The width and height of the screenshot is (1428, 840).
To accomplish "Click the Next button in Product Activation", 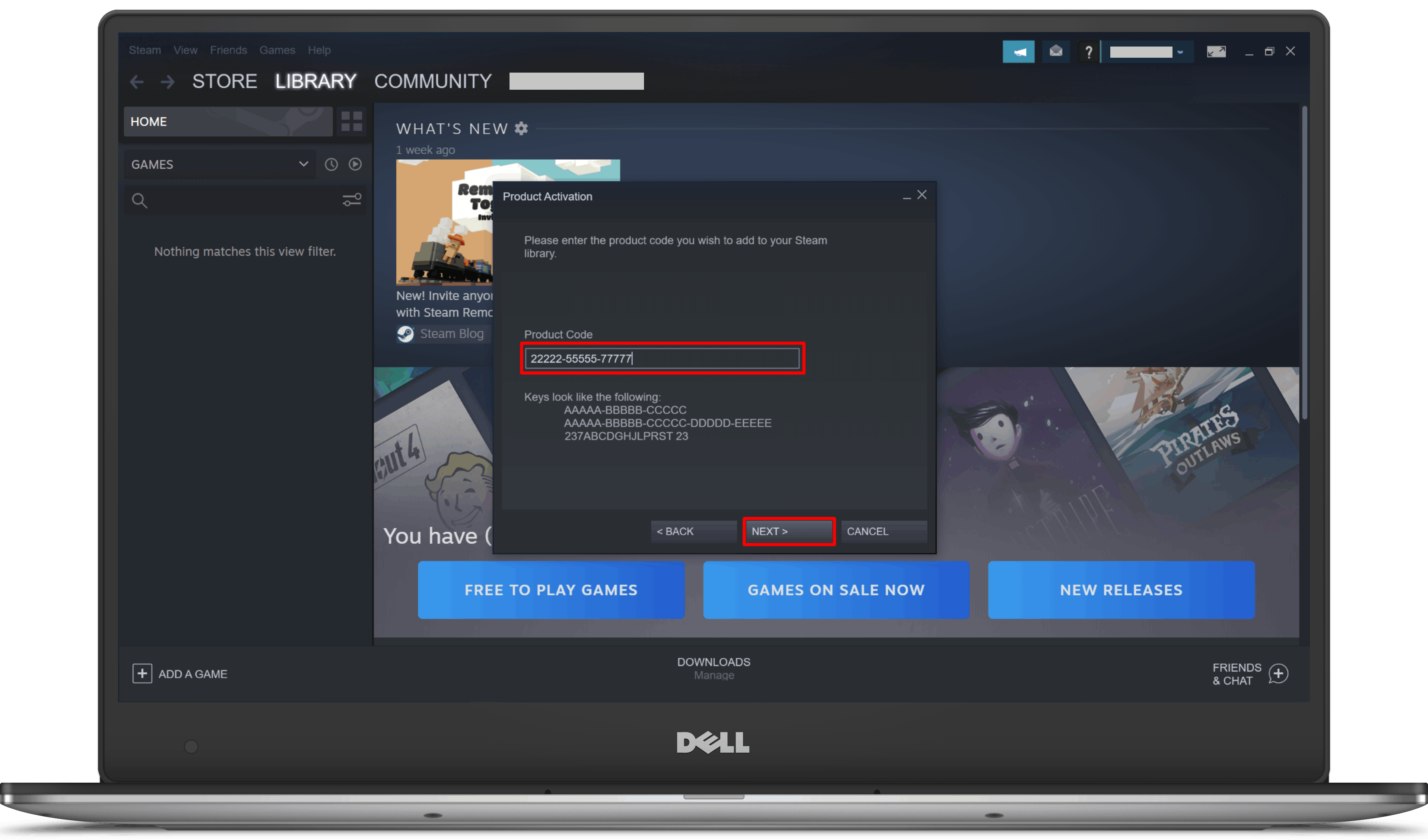I will click(789, 531).
